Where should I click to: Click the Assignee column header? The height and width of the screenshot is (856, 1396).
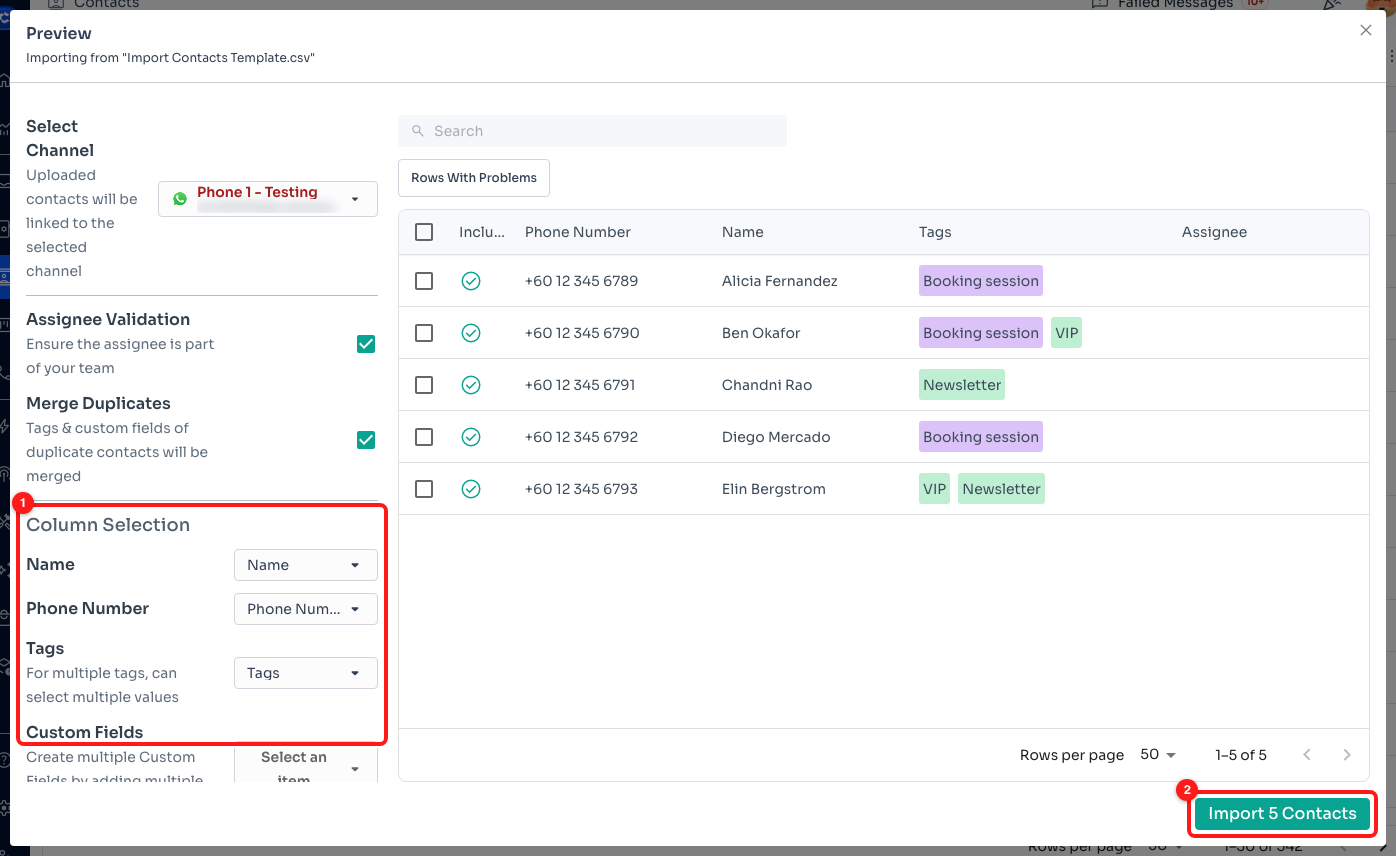[x=1214, y=232]
